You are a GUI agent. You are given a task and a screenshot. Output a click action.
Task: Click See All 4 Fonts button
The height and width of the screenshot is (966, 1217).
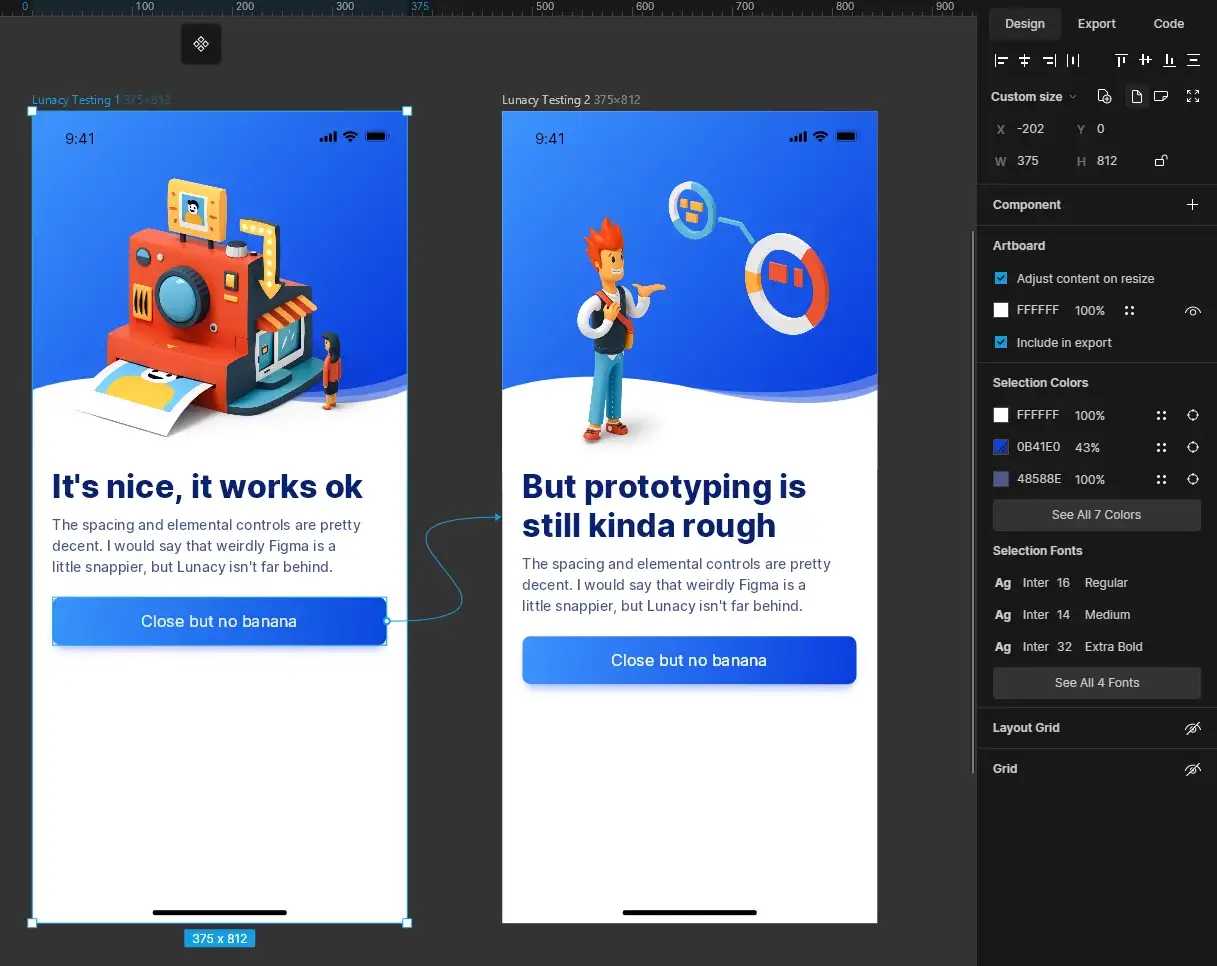[x=1097, y=683]
